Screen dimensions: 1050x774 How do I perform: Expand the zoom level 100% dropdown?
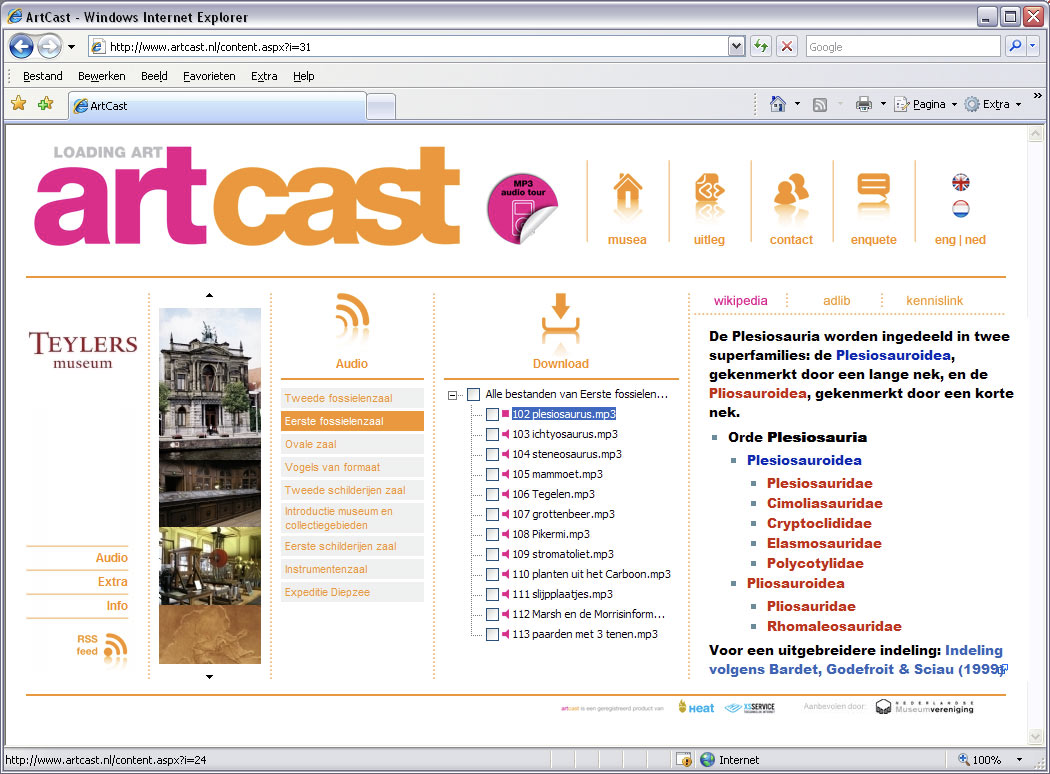1019,760
